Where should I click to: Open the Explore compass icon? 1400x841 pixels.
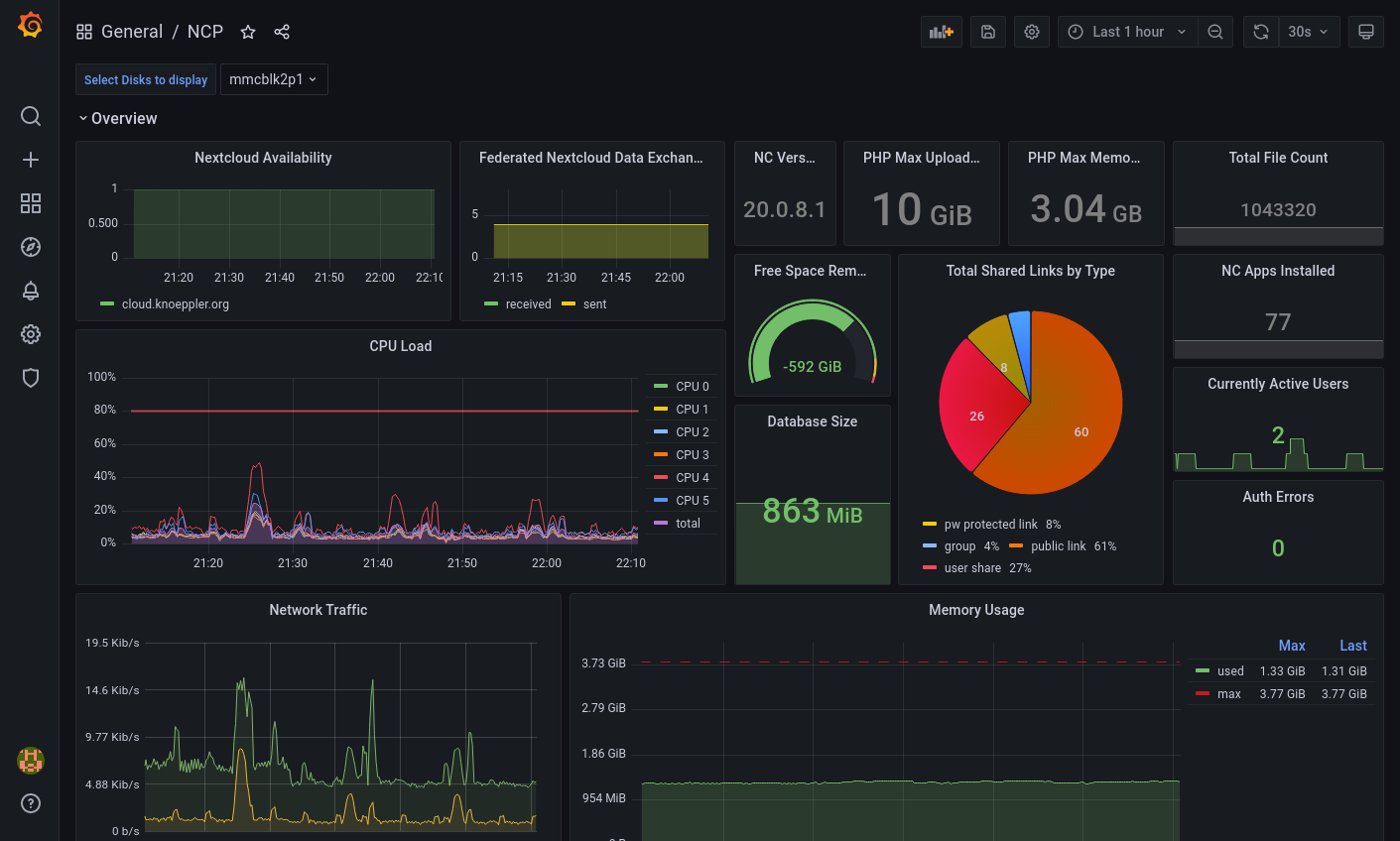pos(31,247)
